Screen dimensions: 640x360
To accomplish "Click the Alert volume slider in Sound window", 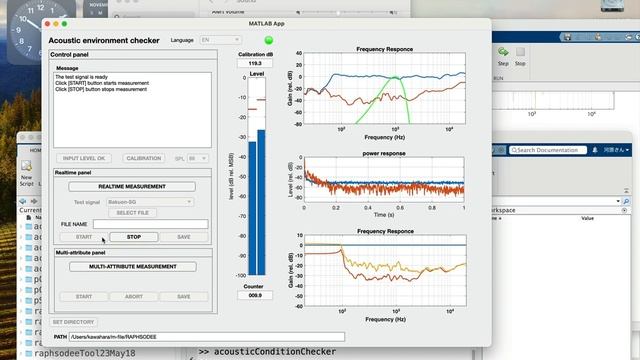I will tap(345, 13).
